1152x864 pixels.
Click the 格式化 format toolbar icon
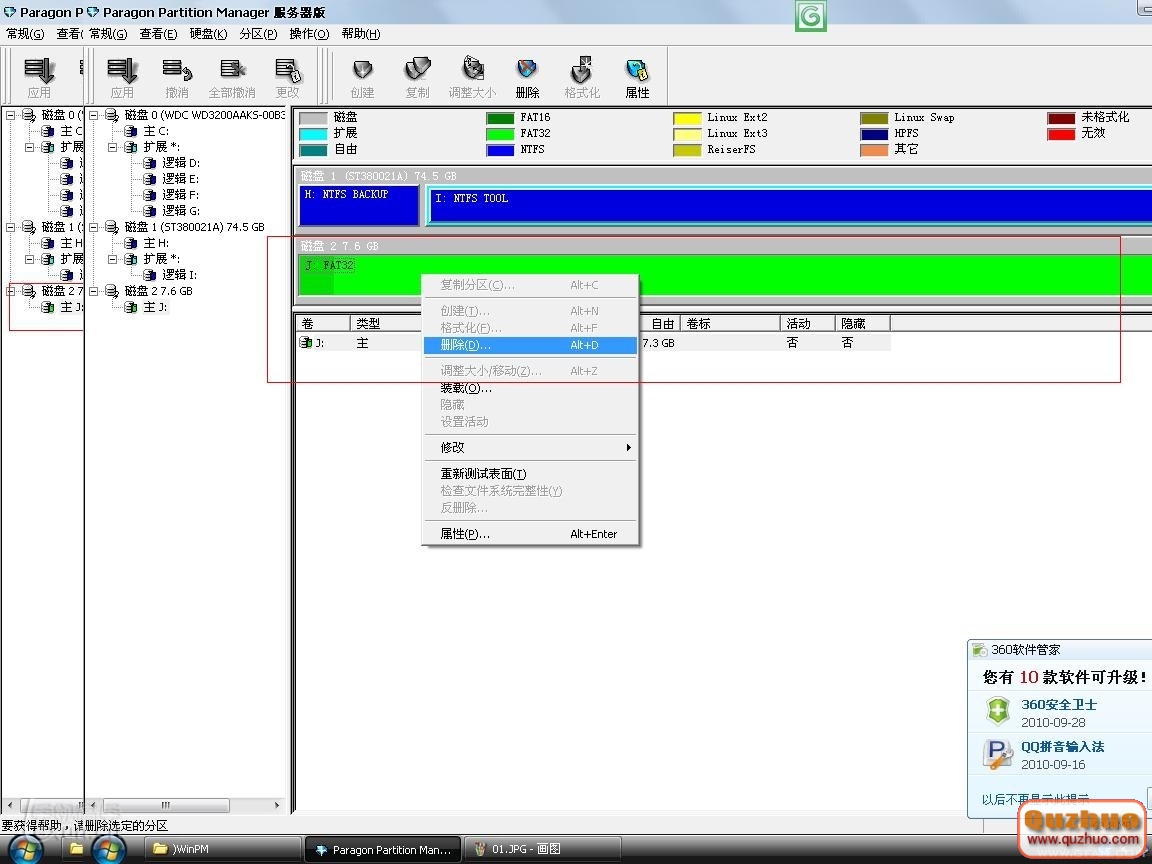point(582,77)
